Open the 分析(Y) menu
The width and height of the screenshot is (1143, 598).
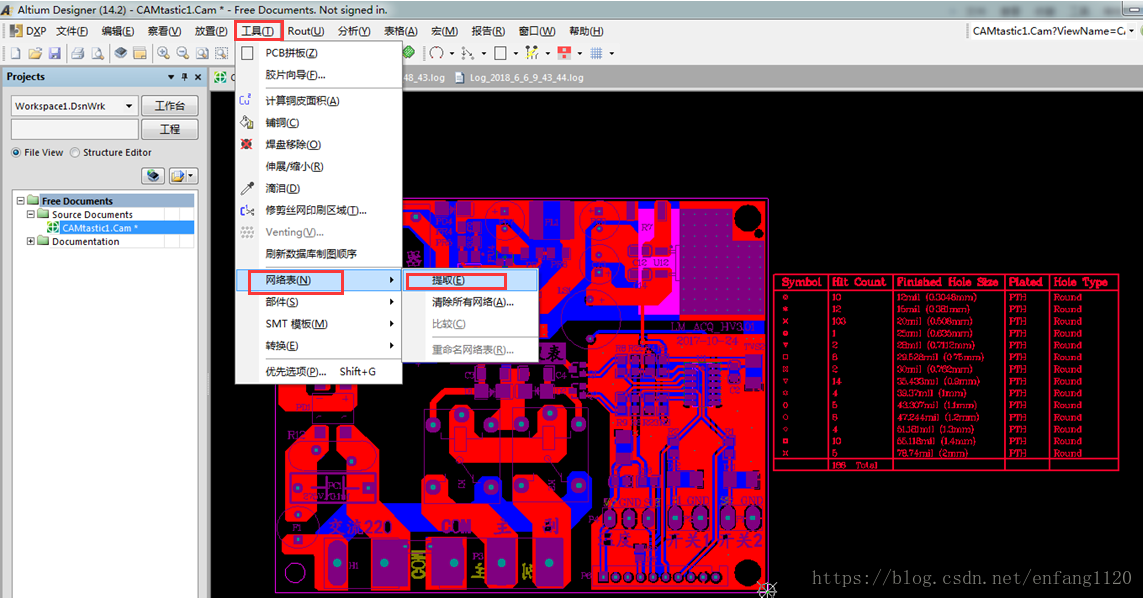click(354, 31)
